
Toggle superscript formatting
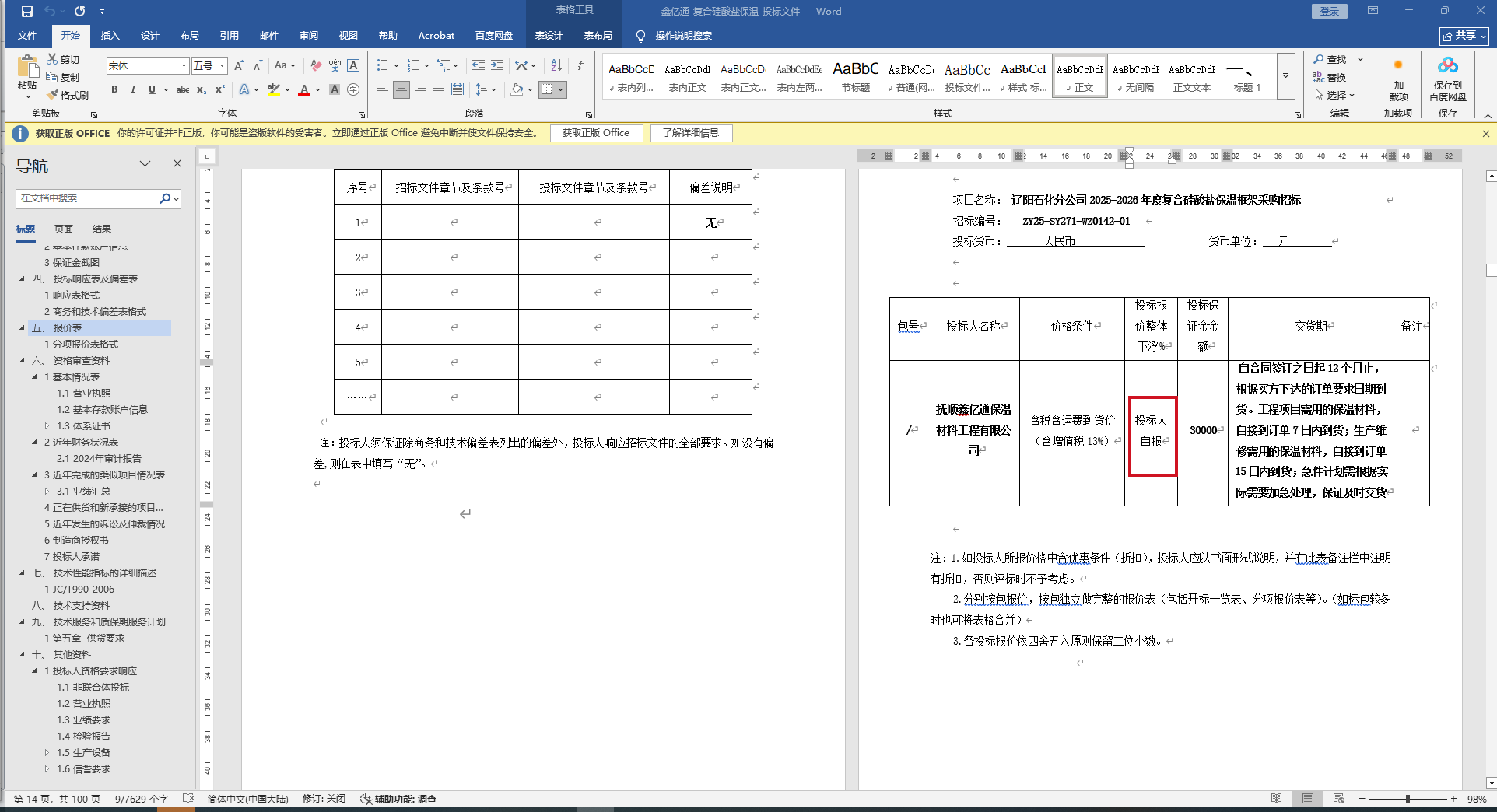[x=220, y=90]
